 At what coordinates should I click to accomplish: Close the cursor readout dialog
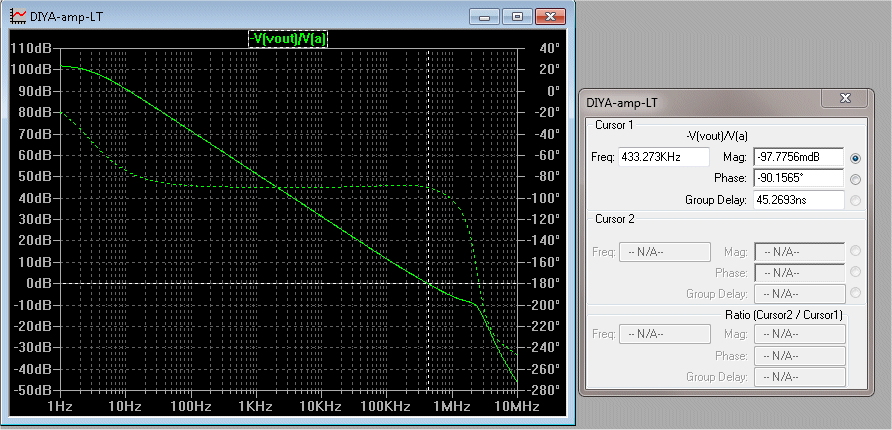tap(845, 98)
